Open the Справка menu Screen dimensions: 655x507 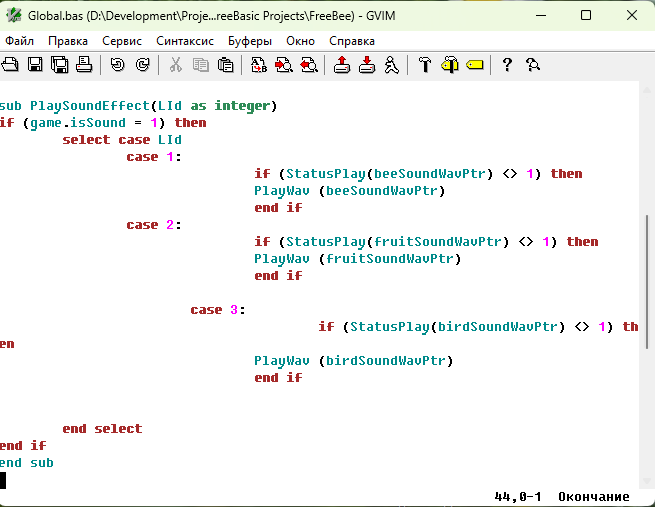pyautogui.click(x=352, y=41)
